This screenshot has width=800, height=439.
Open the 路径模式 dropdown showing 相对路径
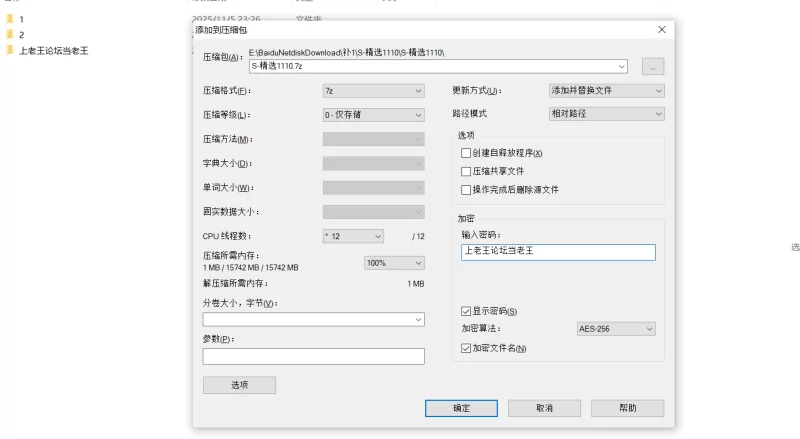coord(607,114)
